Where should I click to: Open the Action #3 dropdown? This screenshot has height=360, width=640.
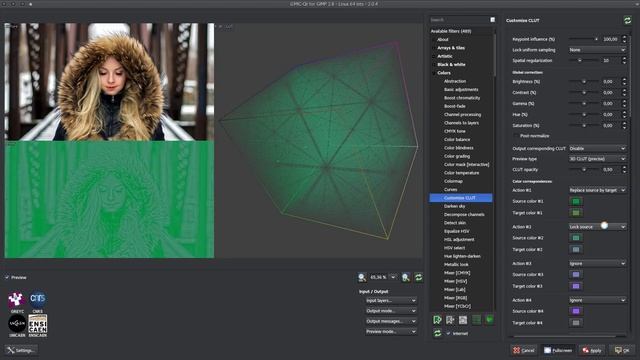coord(597,264)
